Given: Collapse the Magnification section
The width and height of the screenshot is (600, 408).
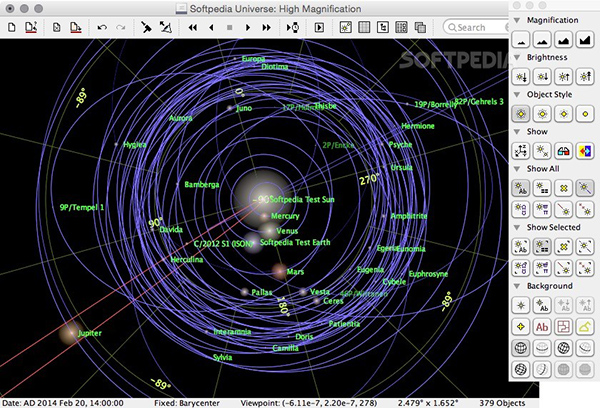Looking at the screenshot, I should (517, 20).
